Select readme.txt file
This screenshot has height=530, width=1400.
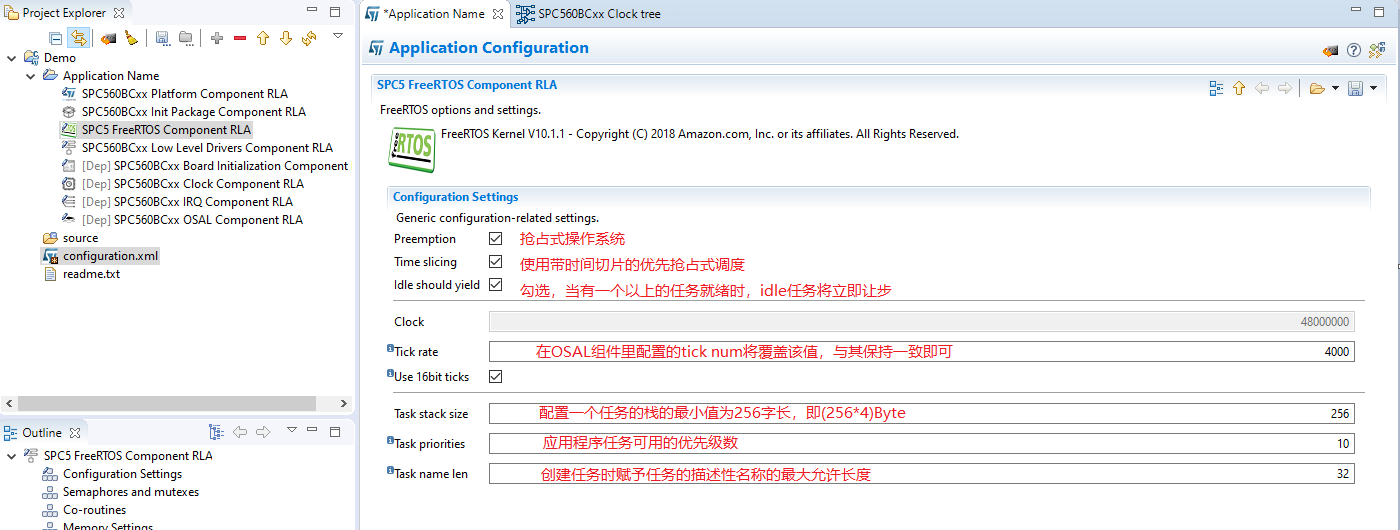pyautogui.click(x=91, y=274)
